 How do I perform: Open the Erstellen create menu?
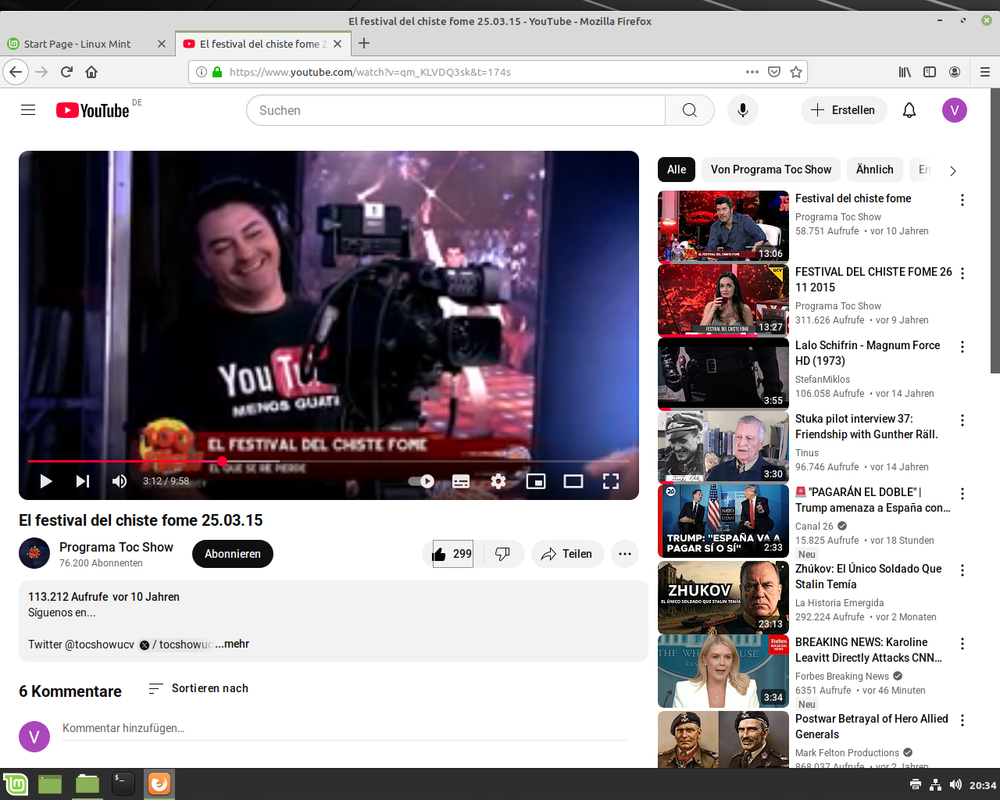[843, 110]
